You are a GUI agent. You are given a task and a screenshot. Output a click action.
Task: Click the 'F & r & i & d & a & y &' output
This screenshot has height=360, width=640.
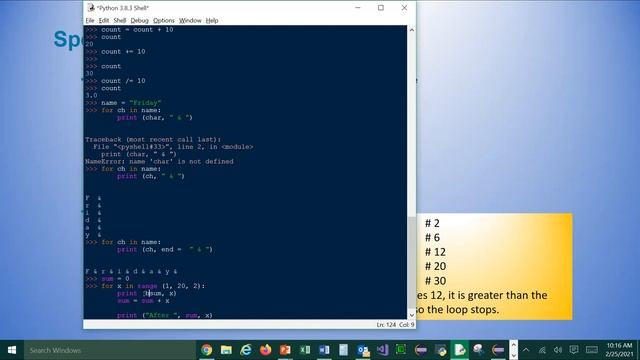(131, 271)
